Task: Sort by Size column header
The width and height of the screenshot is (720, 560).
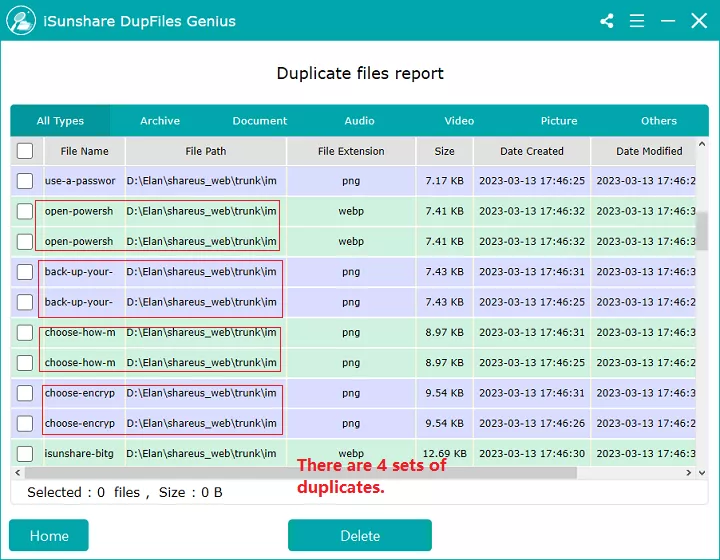Action: coord(444,151)
